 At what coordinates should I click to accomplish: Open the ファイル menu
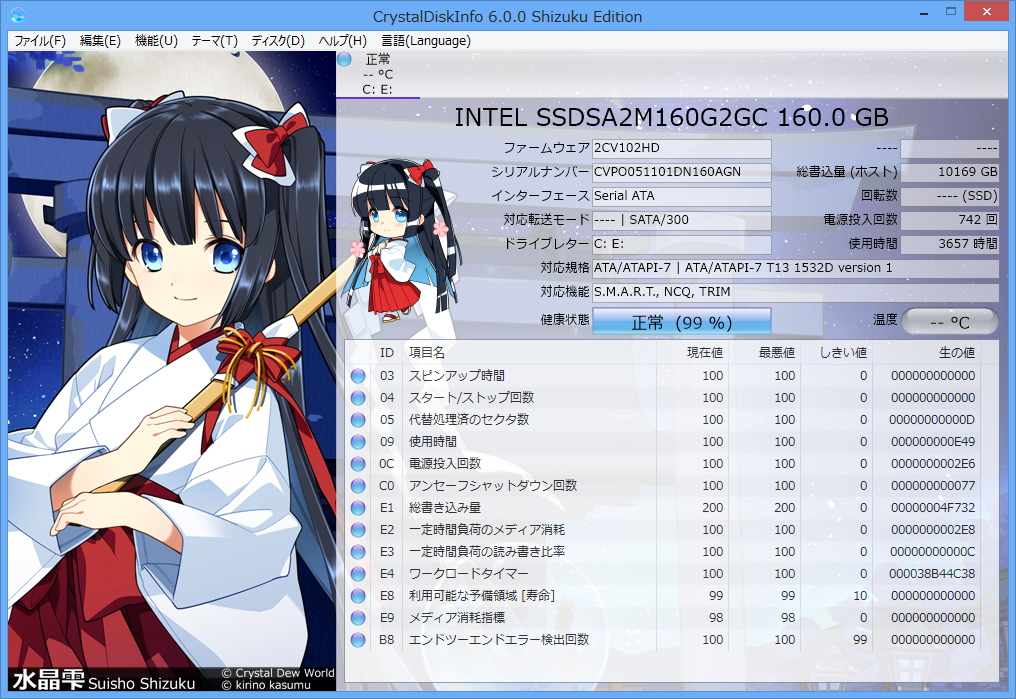pos(37,41)
